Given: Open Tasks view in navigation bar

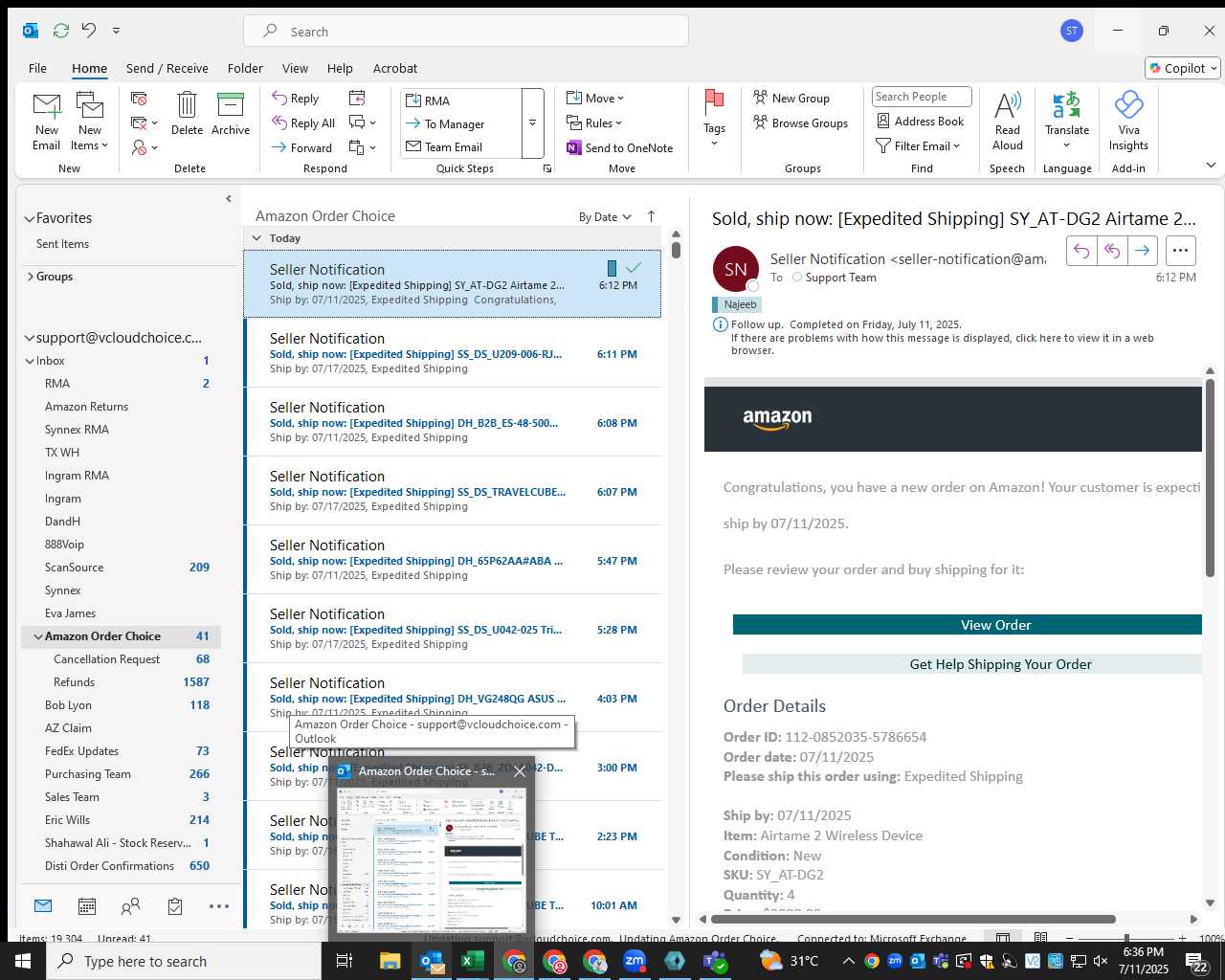Looking at the screenshot, I should pos(175,905).
